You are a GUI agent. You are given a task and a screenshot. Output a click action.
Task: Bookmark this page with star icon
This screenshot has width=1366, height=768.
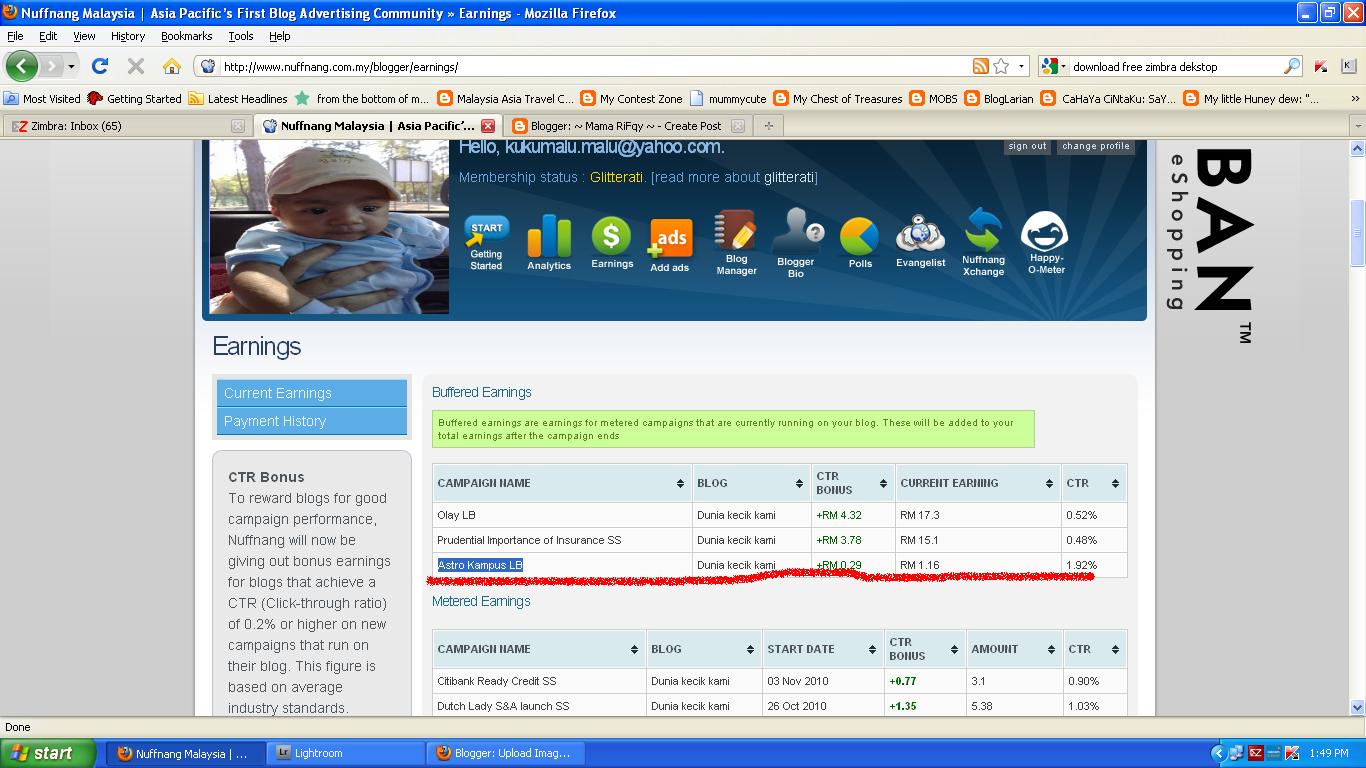pos(1001,66)
